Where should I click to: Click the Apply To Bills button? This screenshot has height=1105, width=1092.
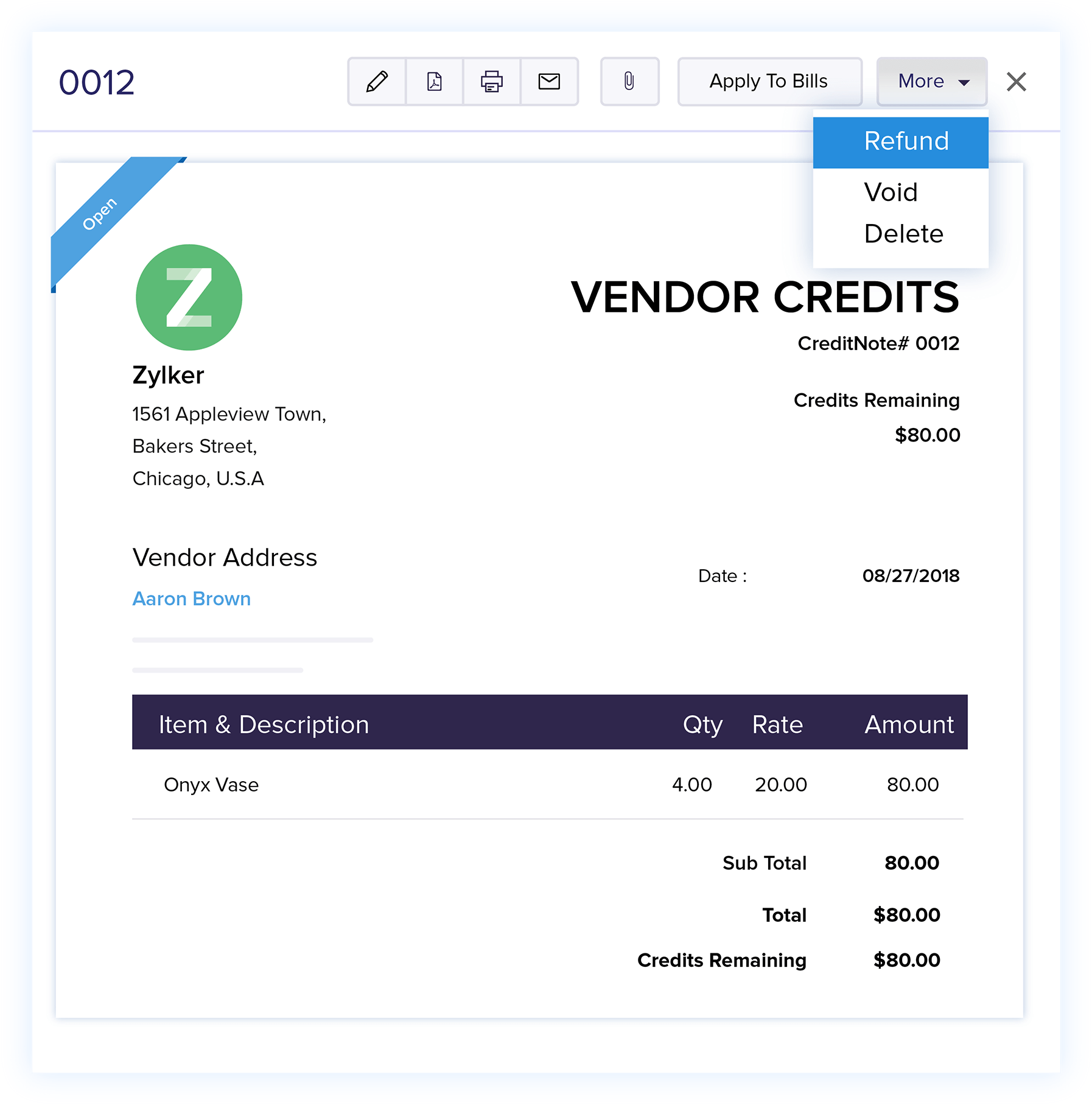click(769, 82)
